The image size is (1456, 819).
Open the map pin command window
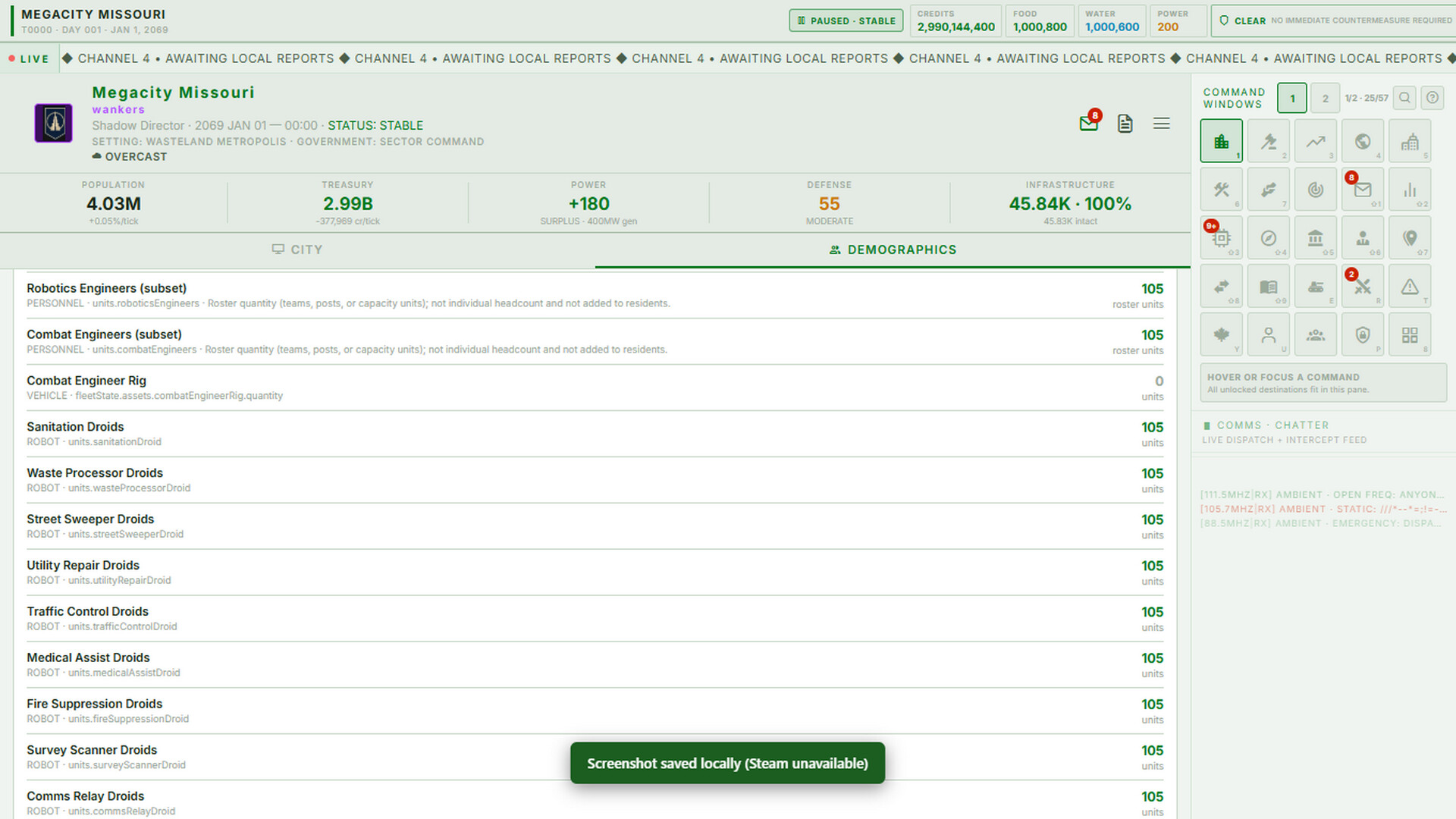[1409, 238]
